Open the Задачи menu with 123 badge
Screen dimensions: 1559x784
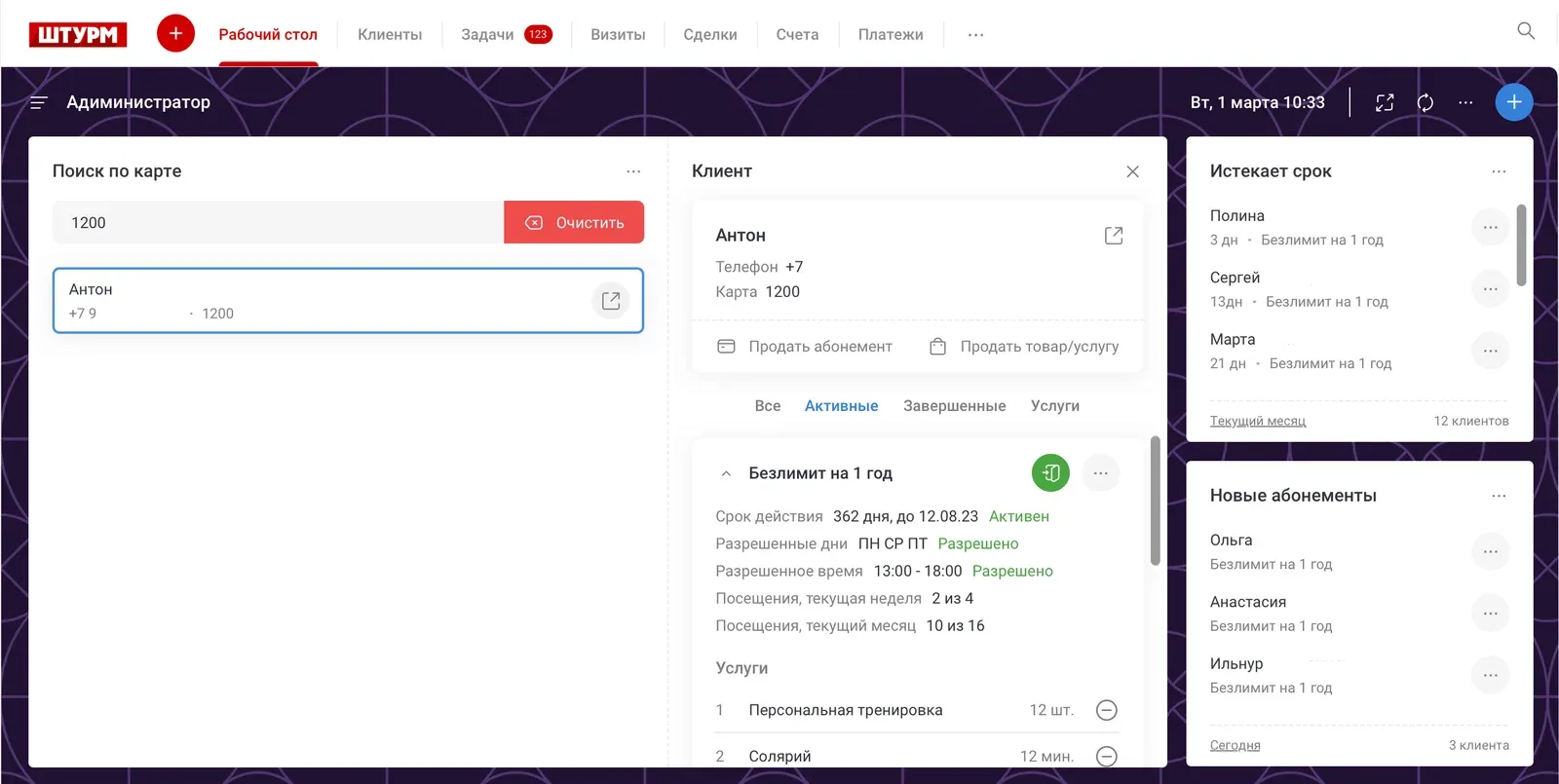tap(507, 35)
